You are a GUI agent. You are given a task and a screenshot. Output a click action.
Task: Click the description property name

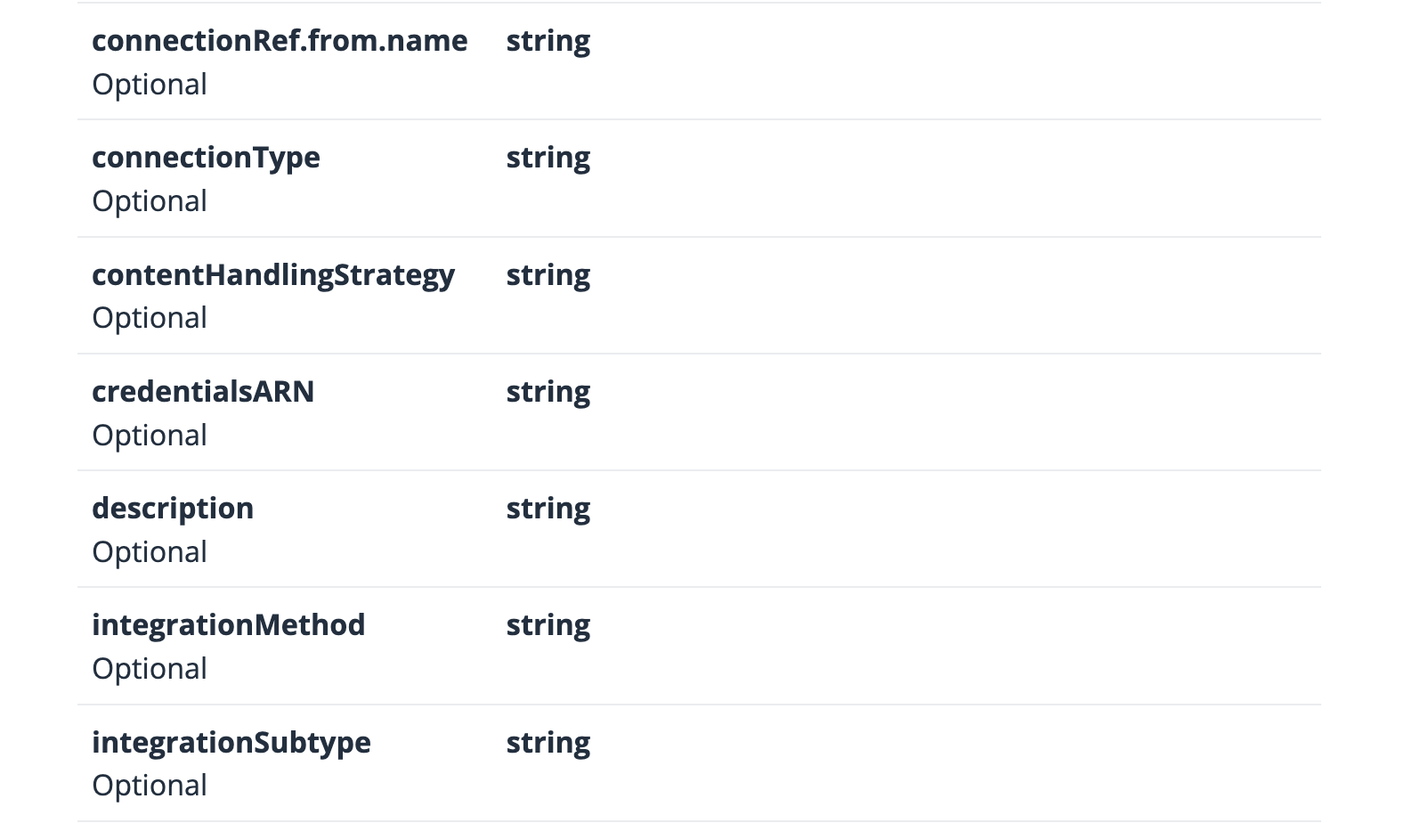pyautogui.click(x=173, y=509)
